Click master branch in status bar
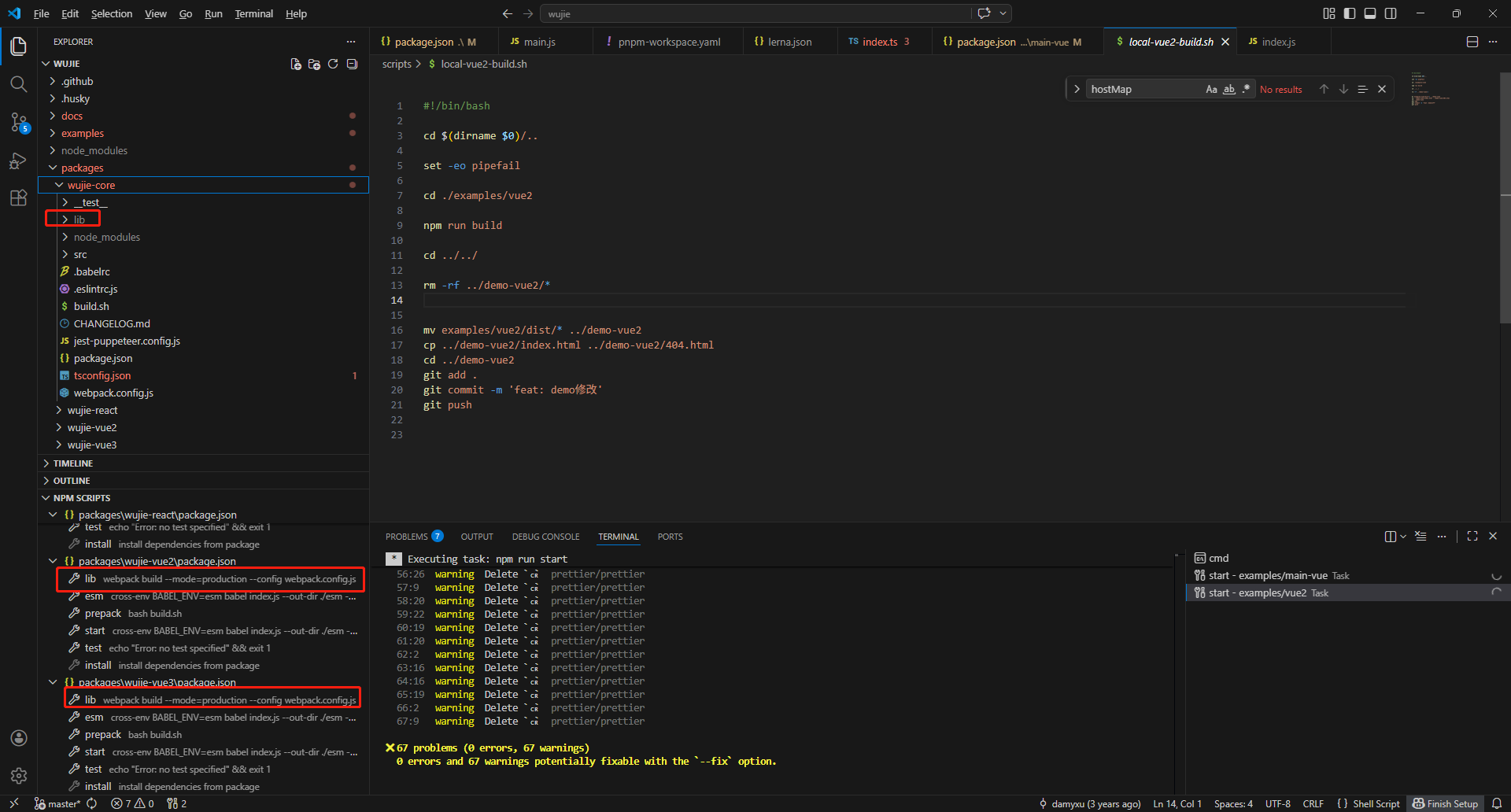 (x=57, y=803)
